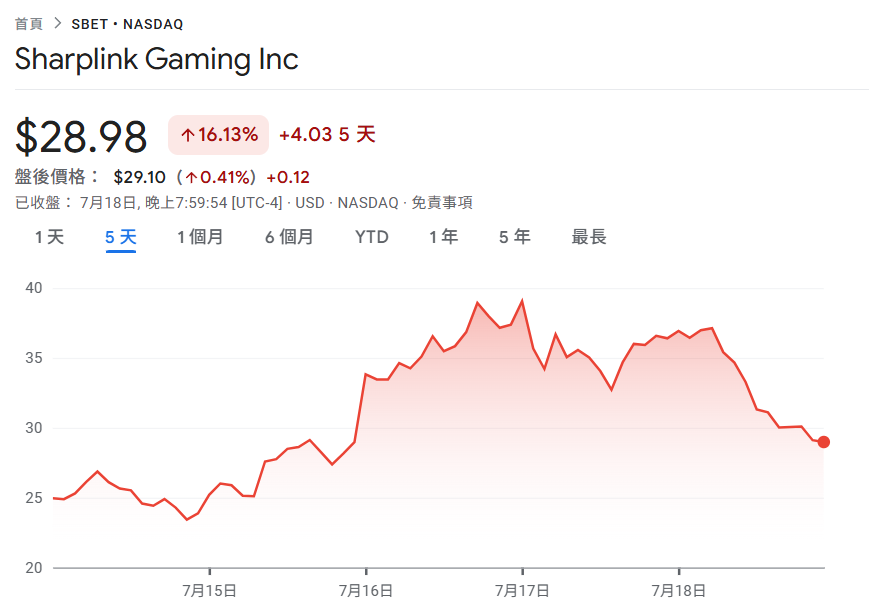Click the up arrow in 16.13% badge
The image size is (869, 616).
(187, 135)
